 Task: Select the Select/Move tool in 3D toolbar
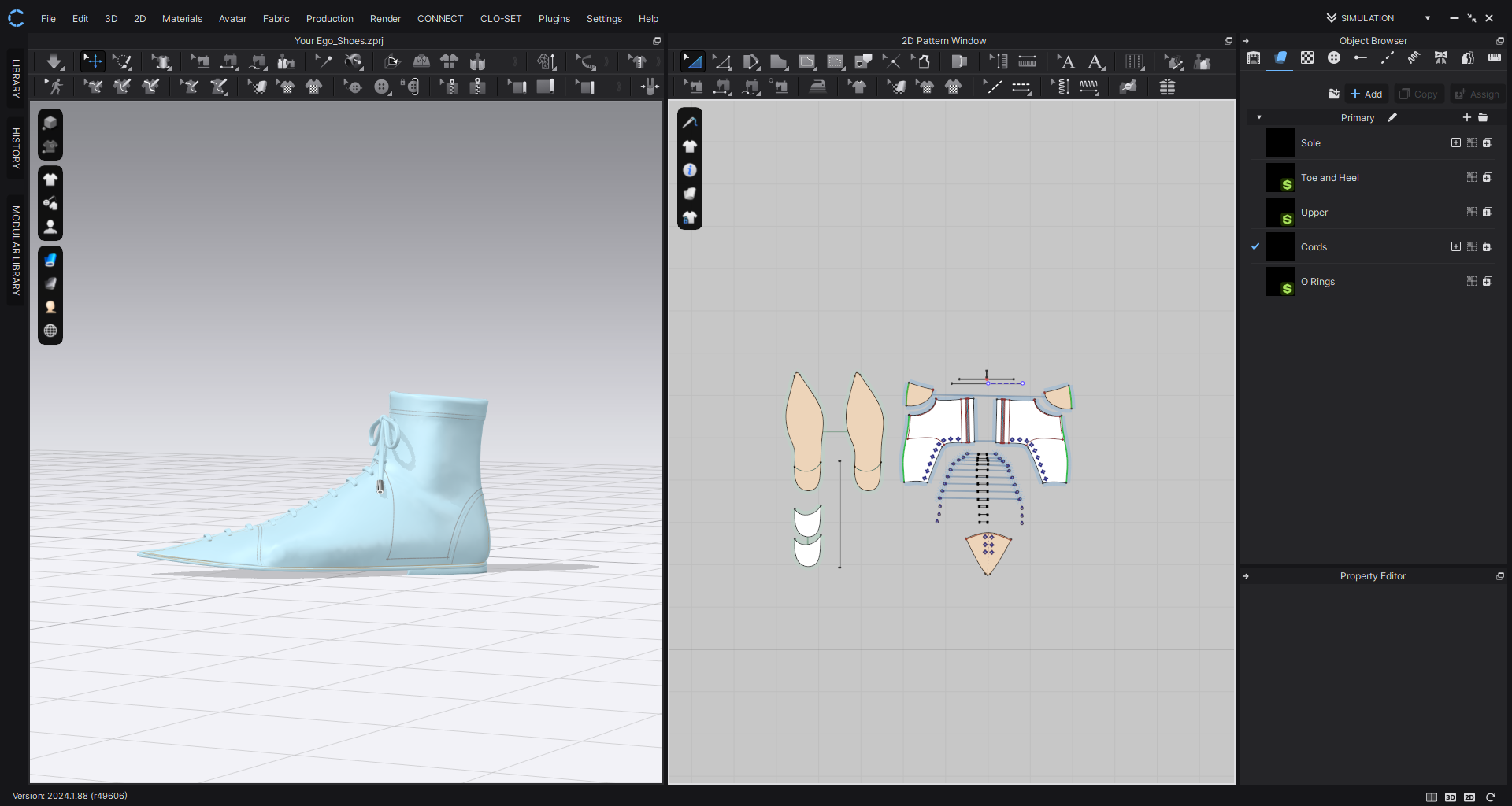click(93, 61)
